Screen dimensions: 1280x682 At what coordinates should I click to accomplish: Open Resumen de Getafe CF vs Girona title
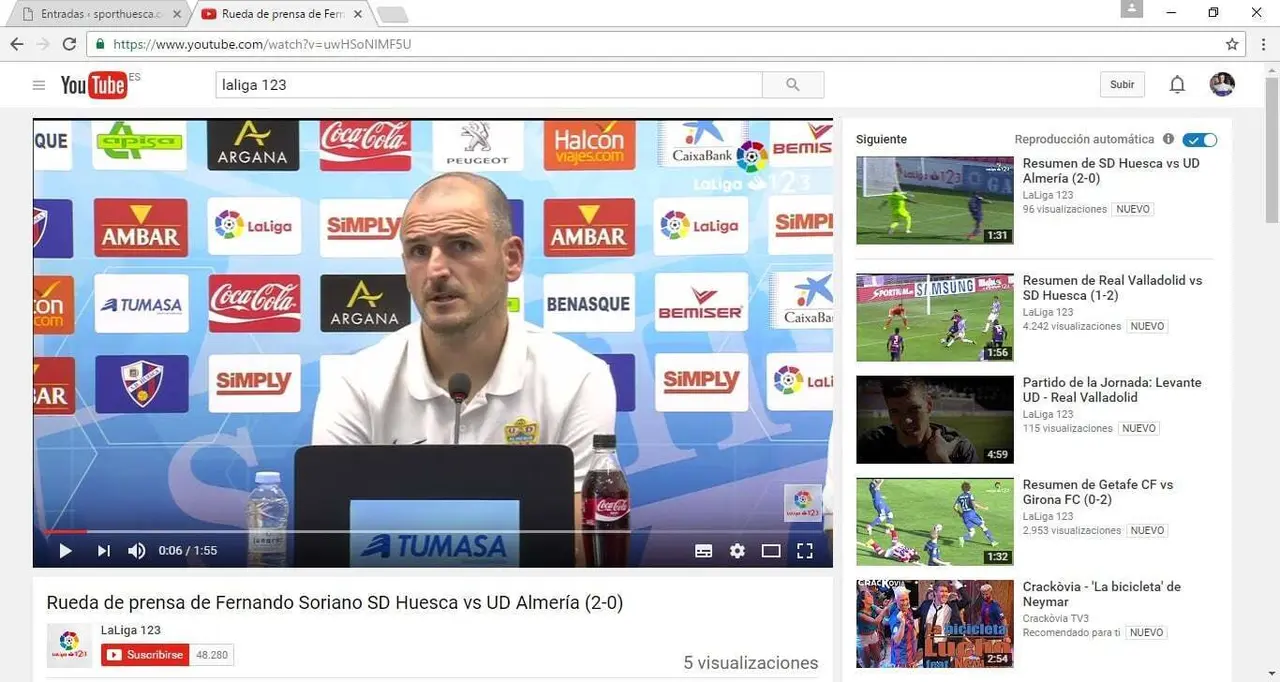click(x=1098, y=492)
